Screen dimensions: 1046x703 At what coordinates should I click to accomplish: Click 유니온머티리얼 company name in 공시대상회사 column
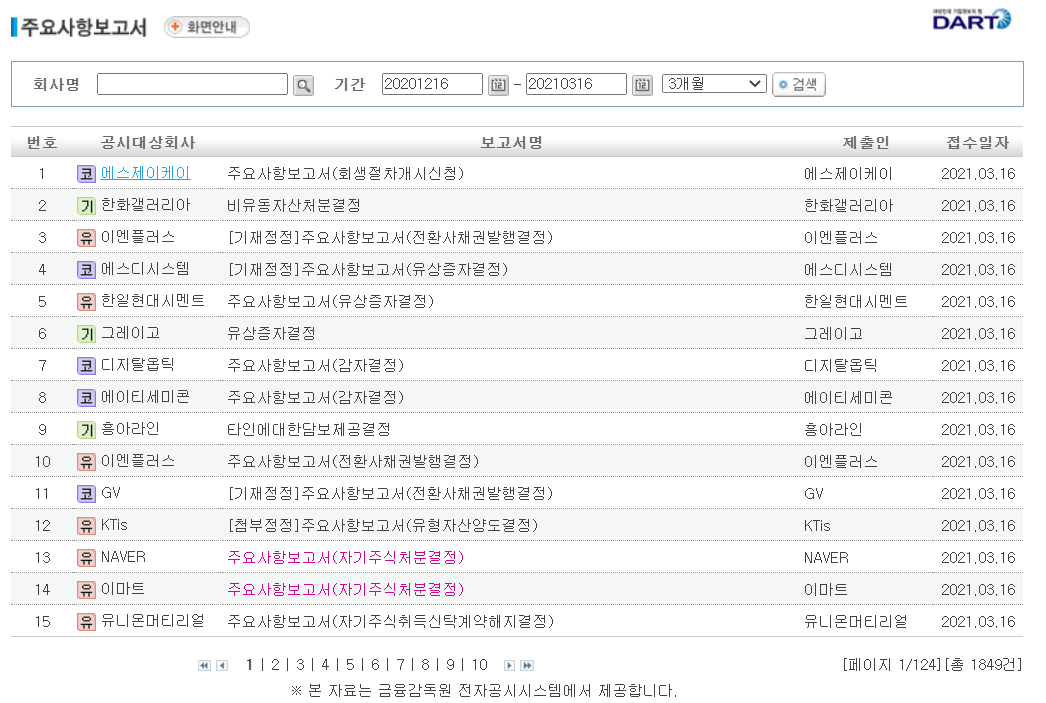click(153, 622)
